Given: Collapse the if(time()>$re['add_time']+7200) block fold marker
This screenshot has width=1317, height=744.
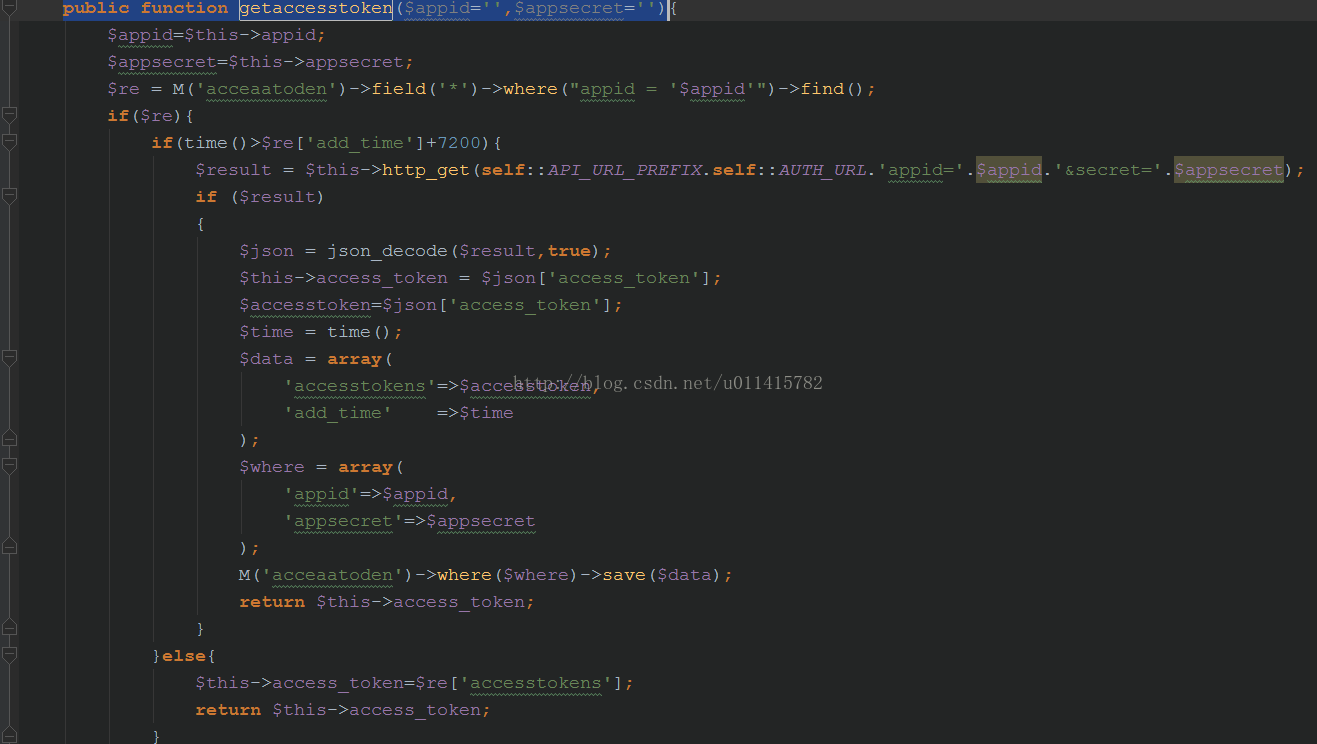Looking at the screenshot, I should 9,143.
